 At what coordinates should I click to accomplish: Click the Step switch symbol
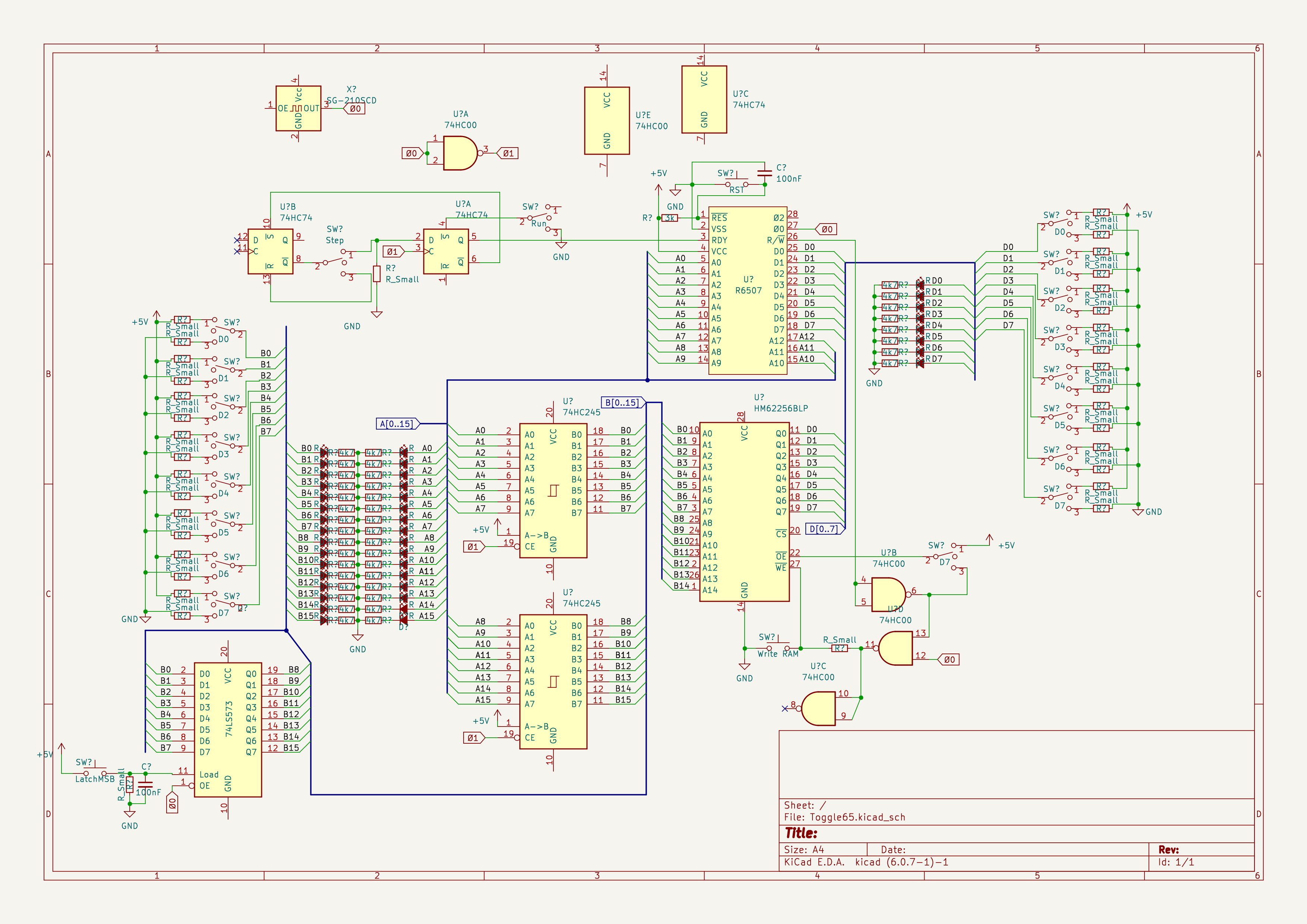335,262
